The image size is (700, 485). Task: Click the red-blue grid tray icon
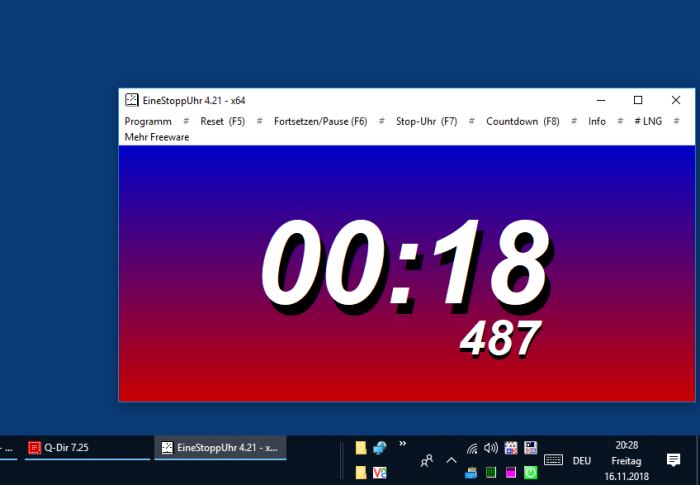point(511,448)
